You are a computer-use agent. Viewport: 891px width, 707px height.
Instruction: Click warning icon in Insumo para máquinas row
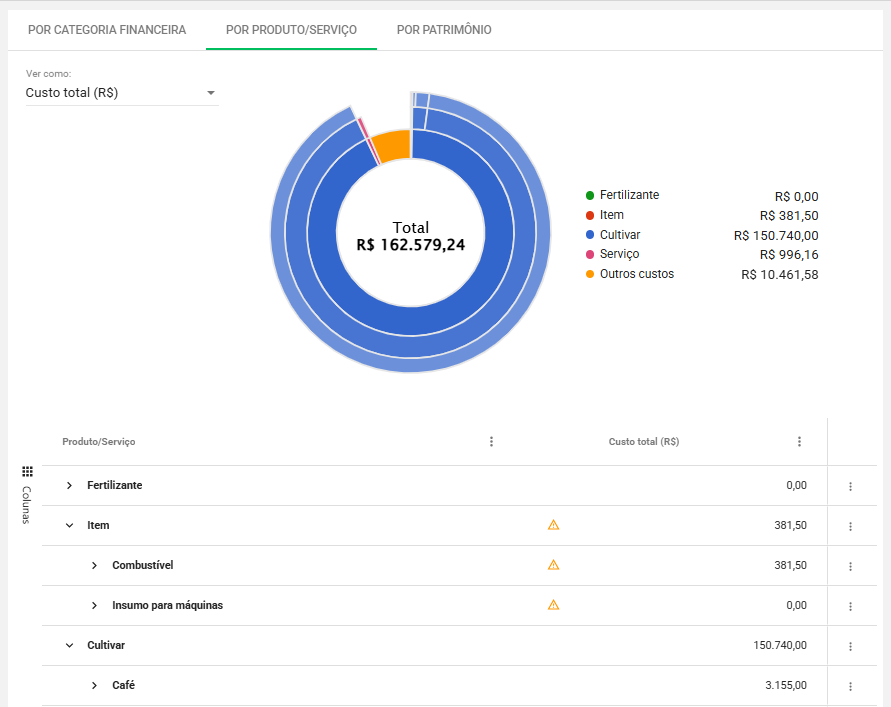(x=553, y=605)
